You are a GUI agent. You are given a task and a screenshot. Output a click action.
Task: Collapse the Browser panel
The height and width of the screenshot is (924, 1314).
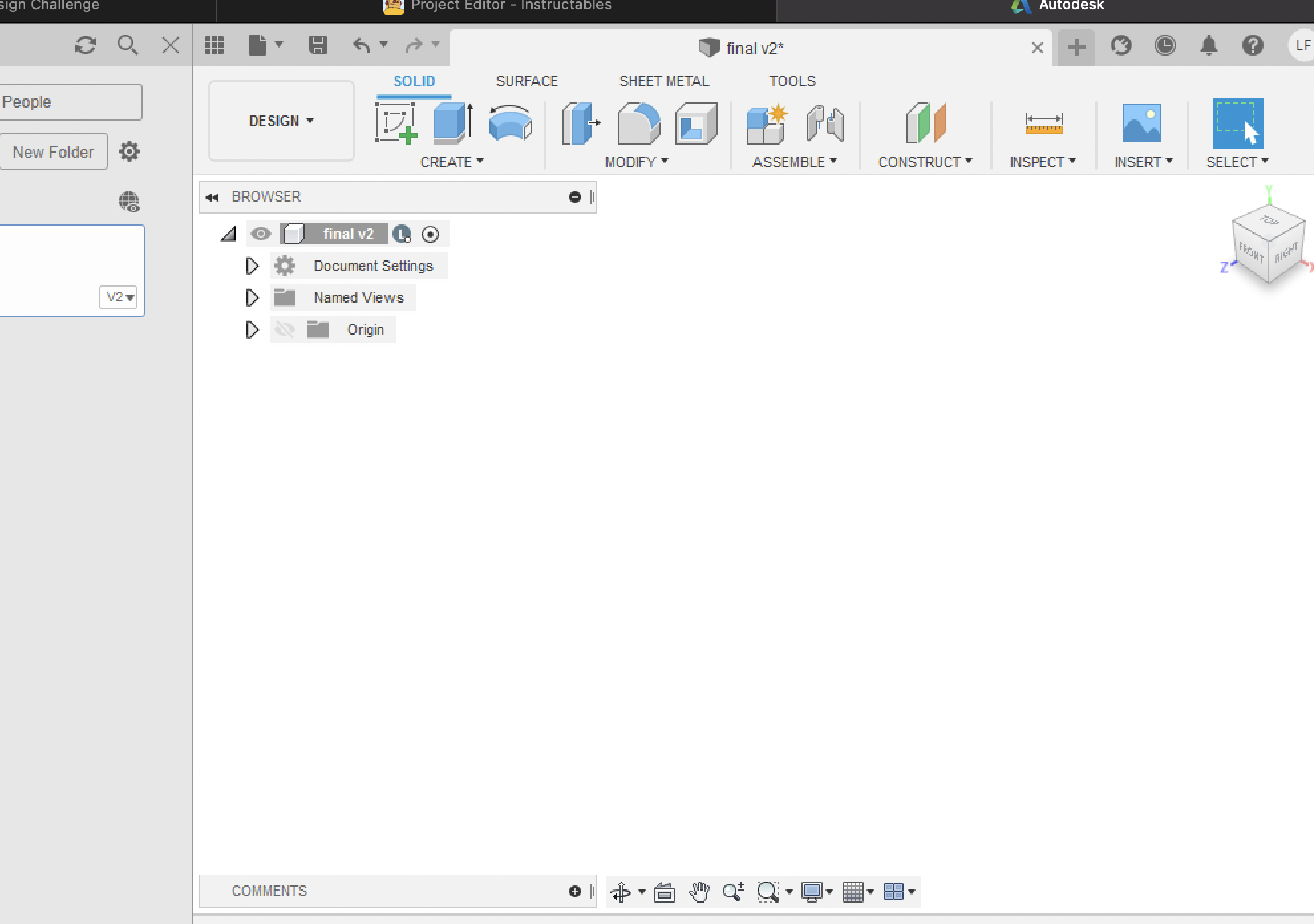212,196
